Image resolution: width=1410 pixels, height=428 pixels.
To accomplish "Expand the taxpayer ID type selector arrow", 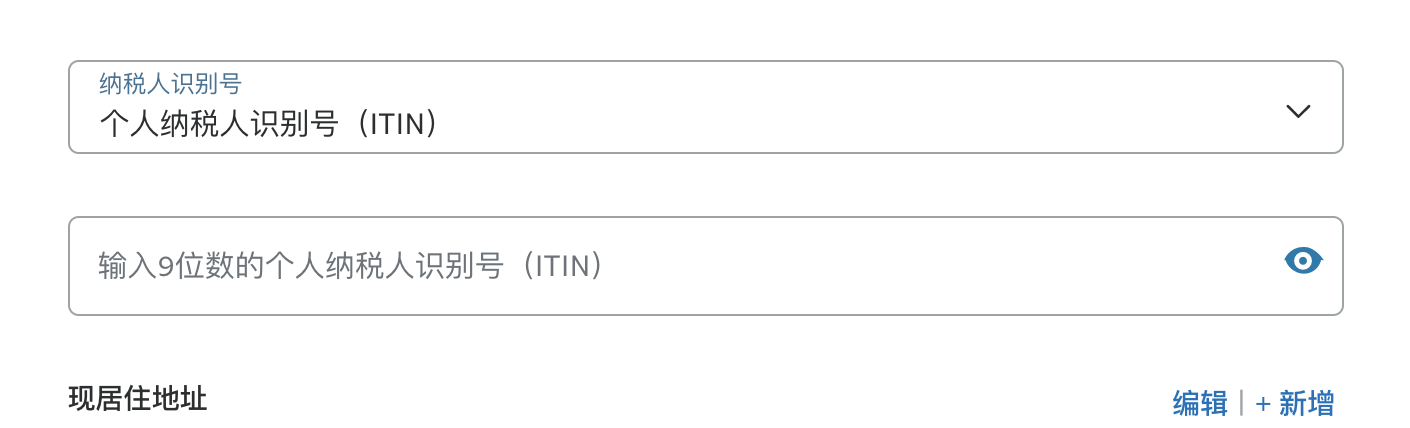I will pos(1298,111).
